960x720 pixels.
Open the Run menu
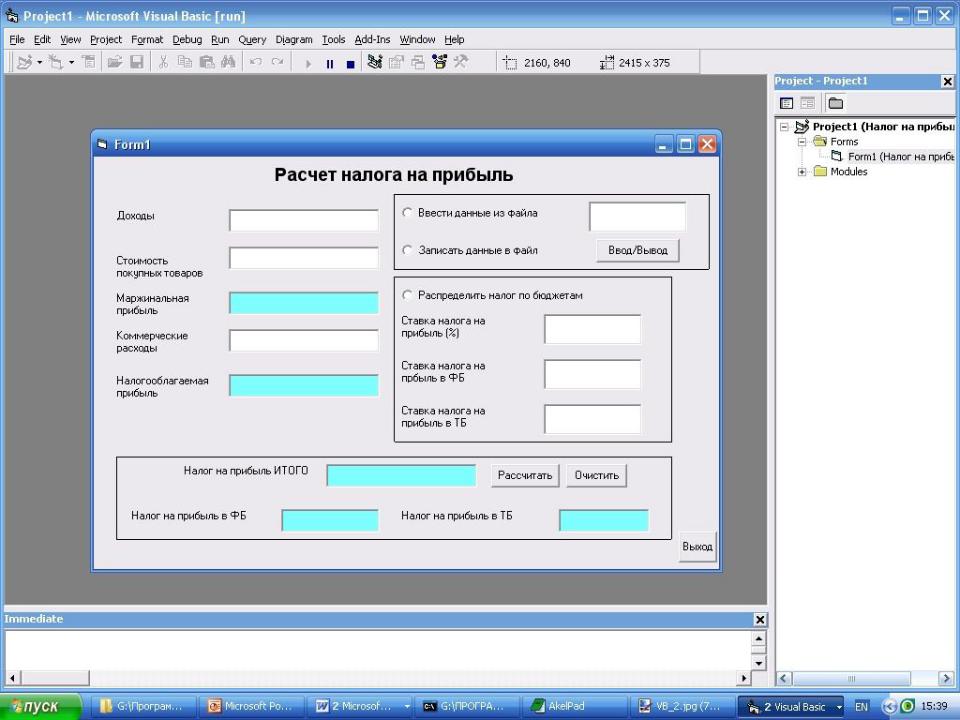tap(220, 40)
